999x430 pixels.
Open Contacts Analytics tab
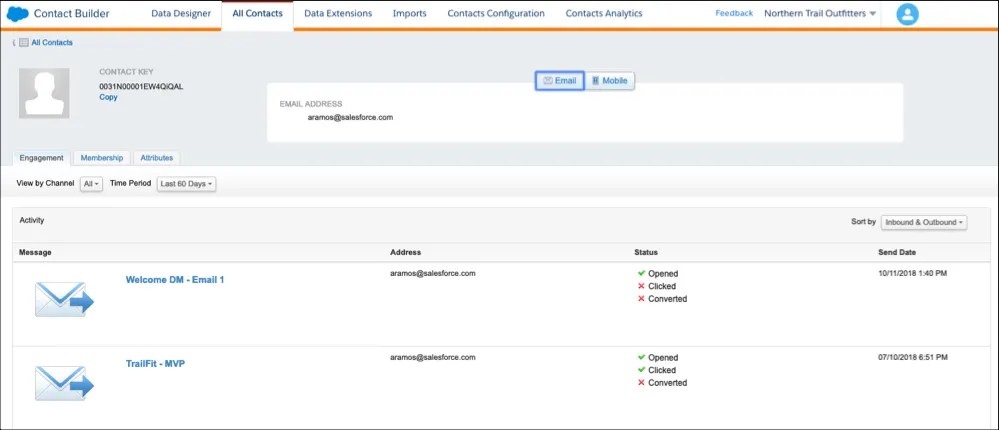pos(604,13)
